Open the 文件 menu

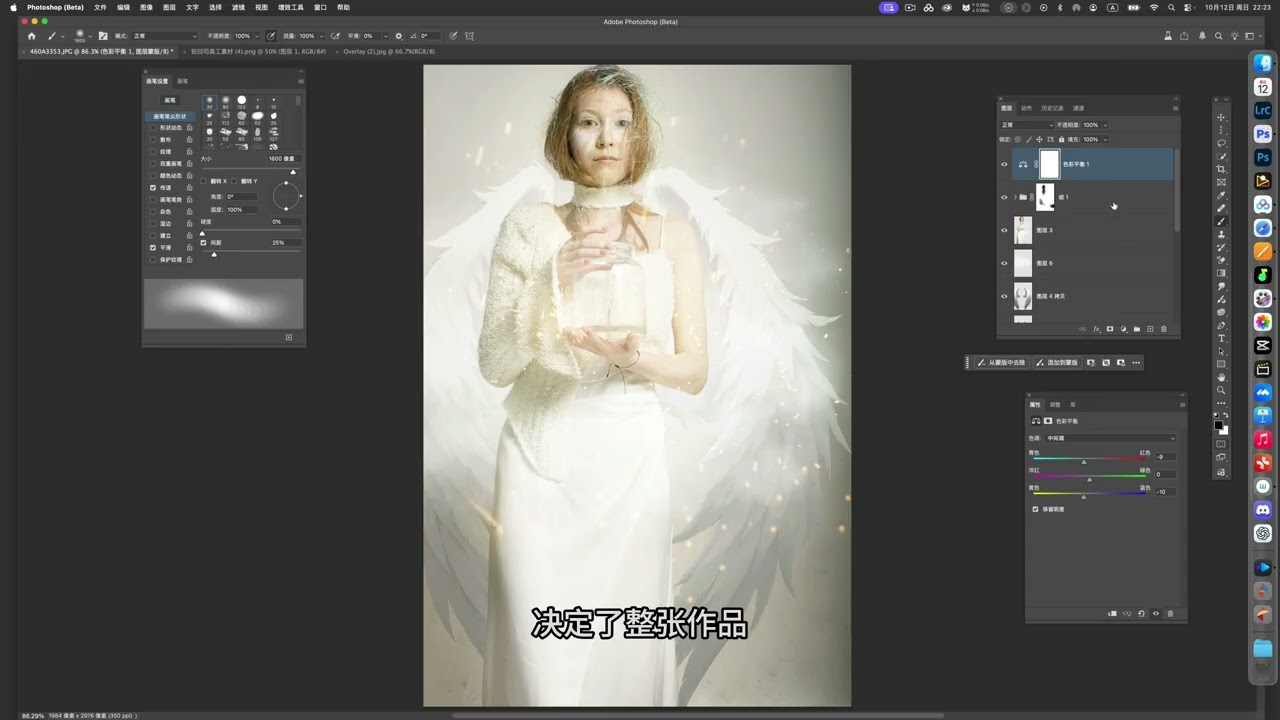click(x=100, y=7)
